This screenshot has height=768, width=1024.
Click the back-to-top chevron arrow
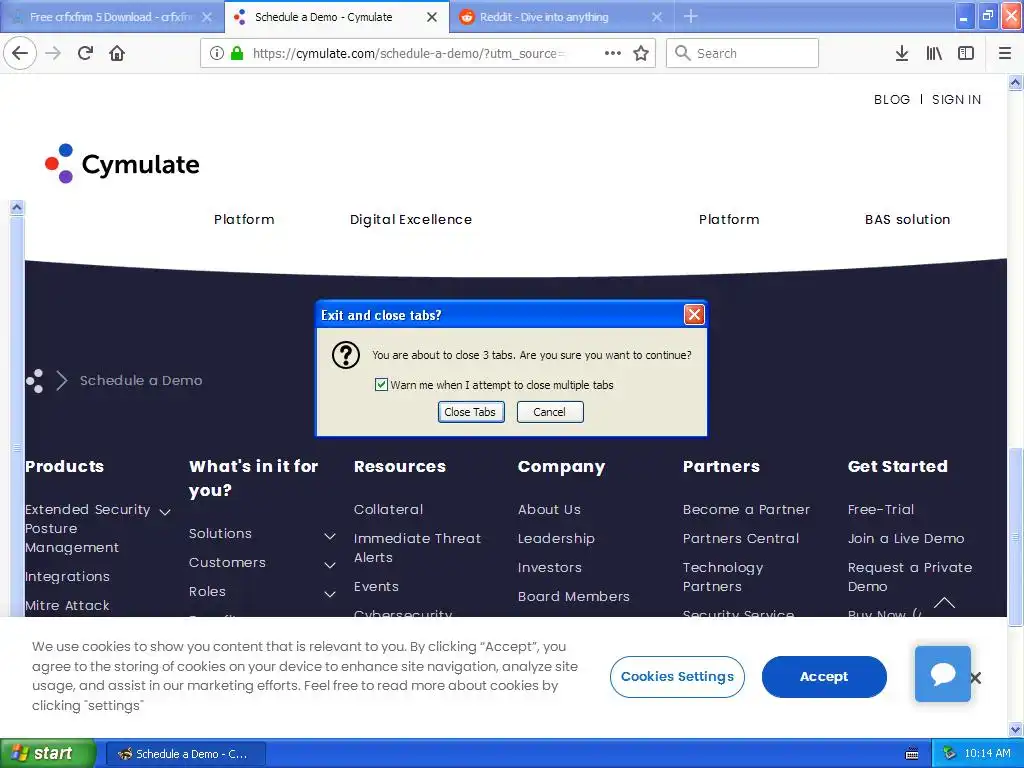[944, 602]
